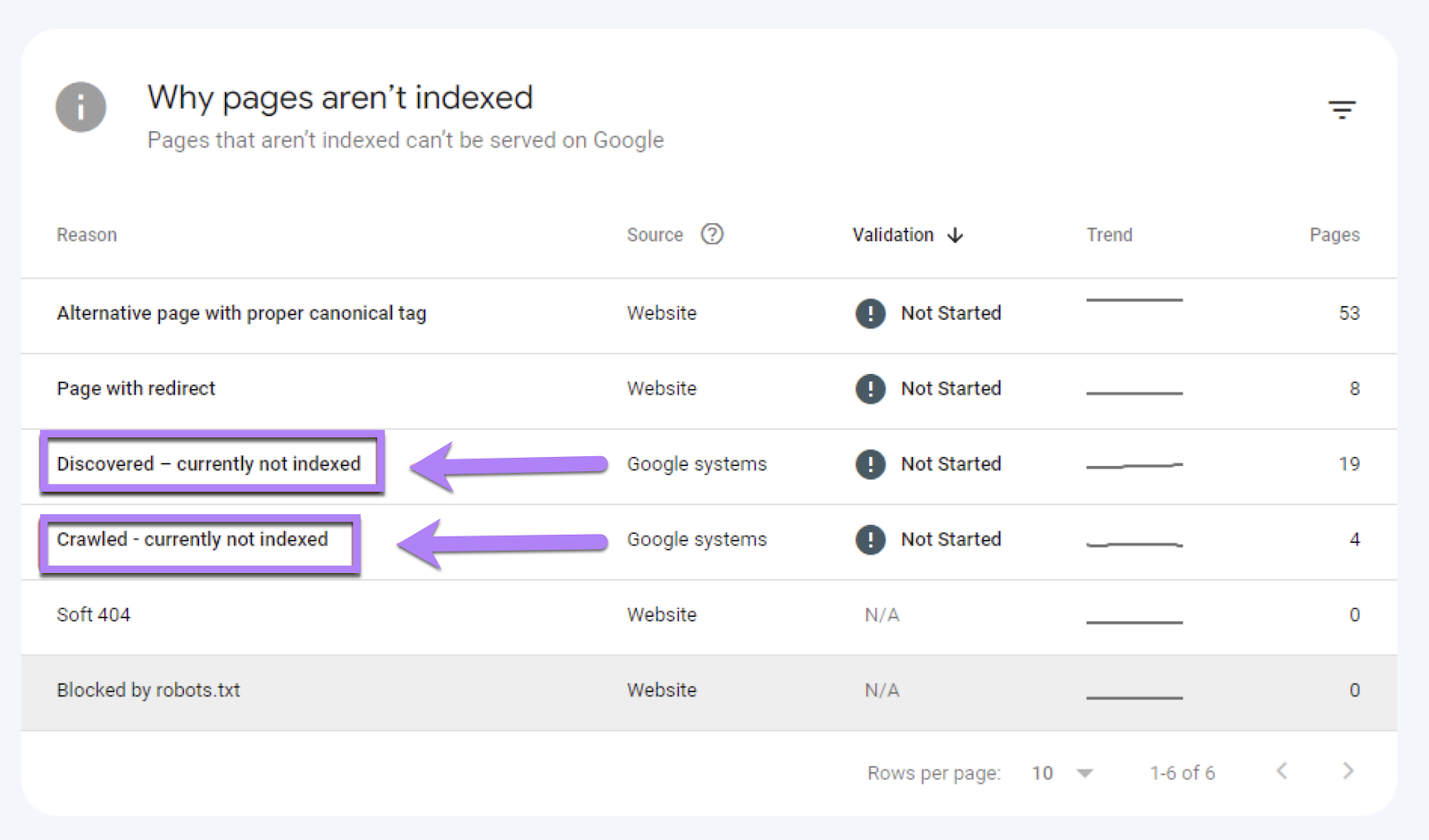Image resolution: width=1429 pixels, height=840 pixels.
Task: Open the Reason column header
Action: click(86, 235)
